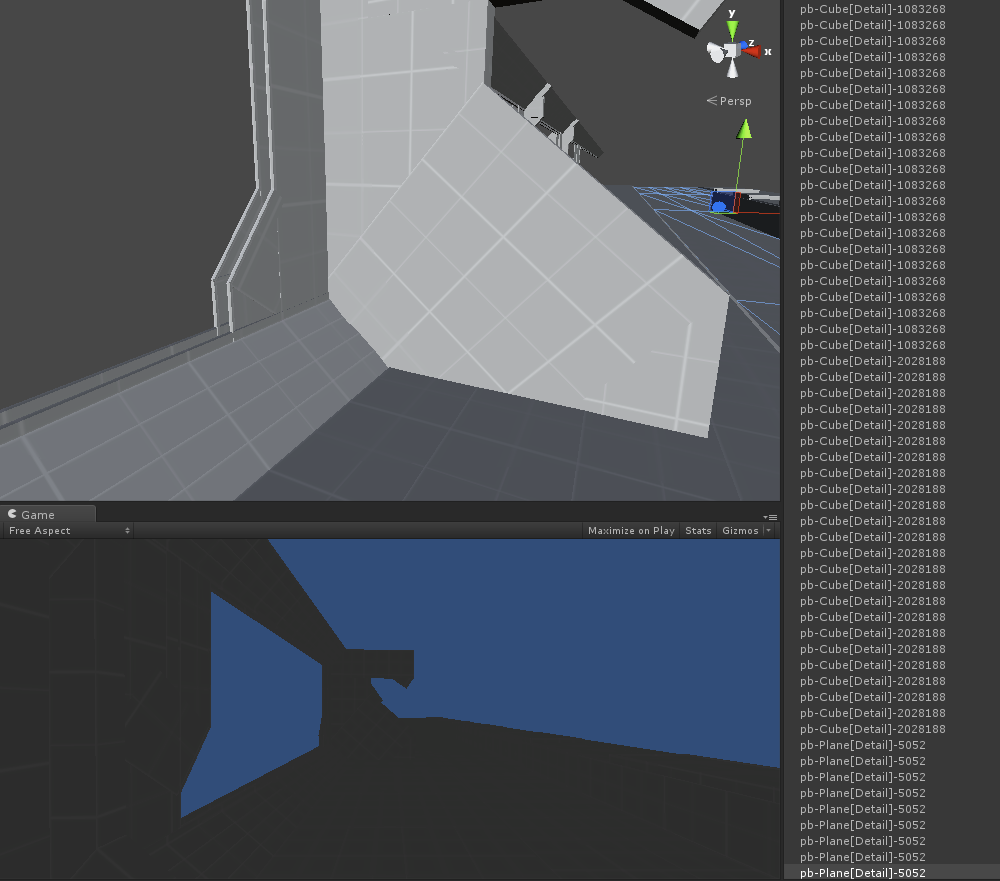Click the white left cone of scene gizmo
Screen dimensions: 1000x881
coord(714,51)
